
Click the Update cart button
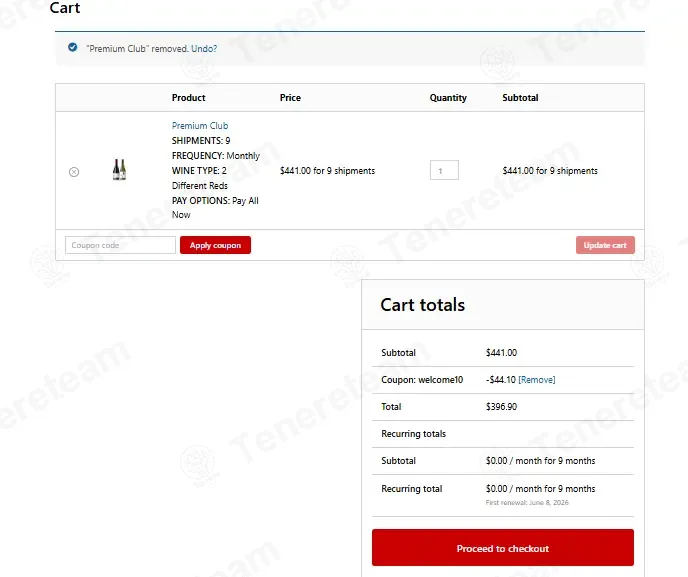(x=605, y=245)
